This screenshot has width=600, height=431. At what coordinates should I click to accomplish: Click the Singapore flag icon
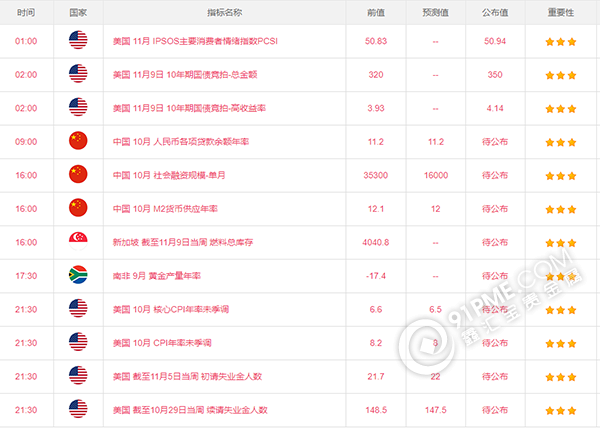(77, 242)
